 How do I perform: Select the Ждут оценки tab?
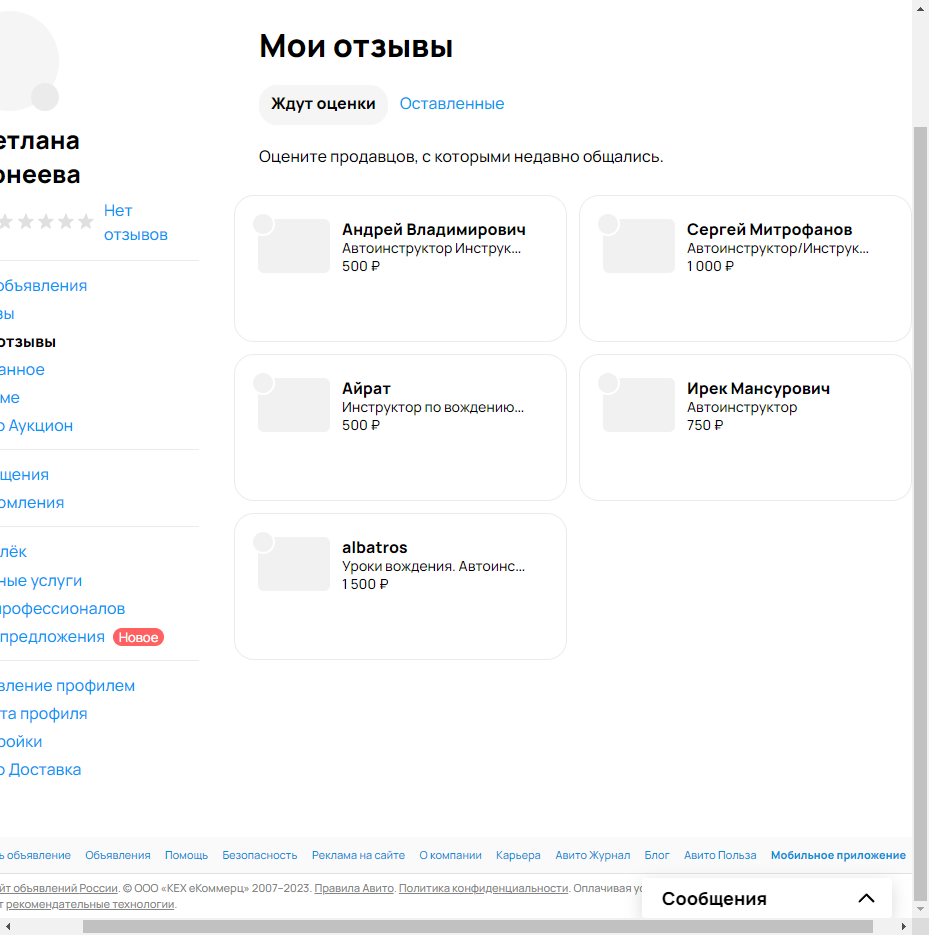[x=323, y=104]
